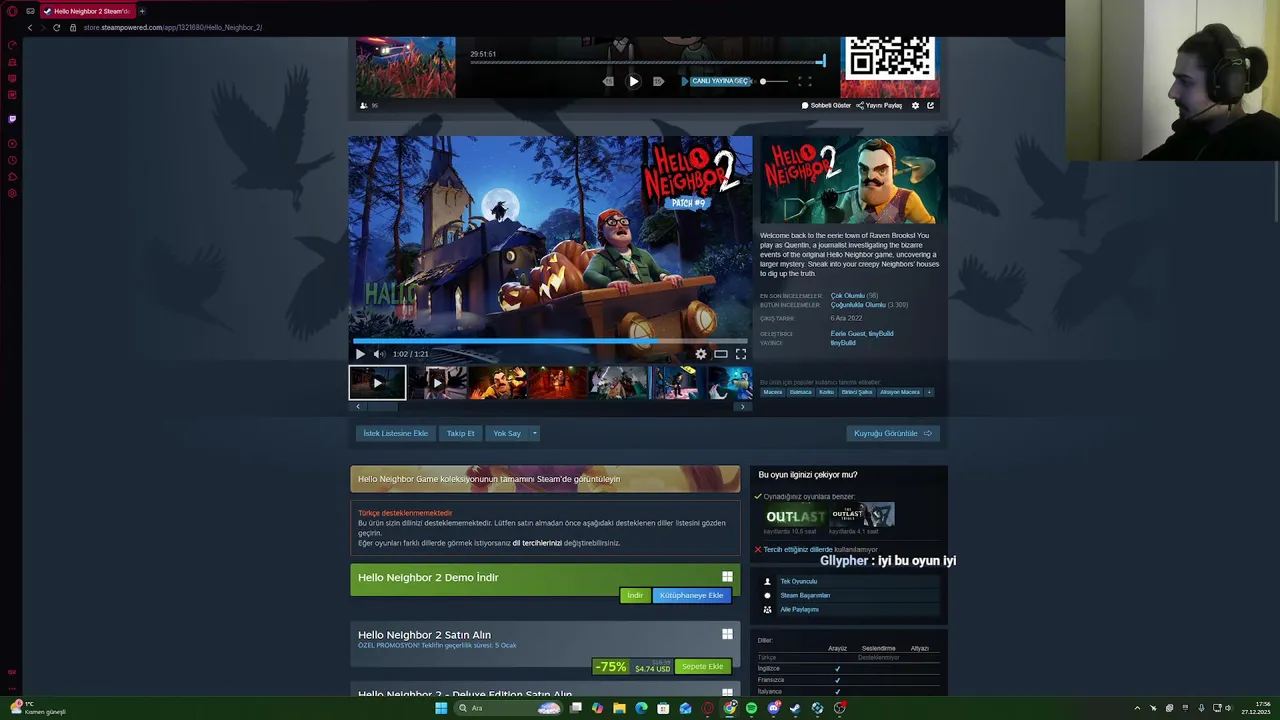Screen dimensions: 1280x720
Task: Go back in browser
Action: tap(30, 27)
